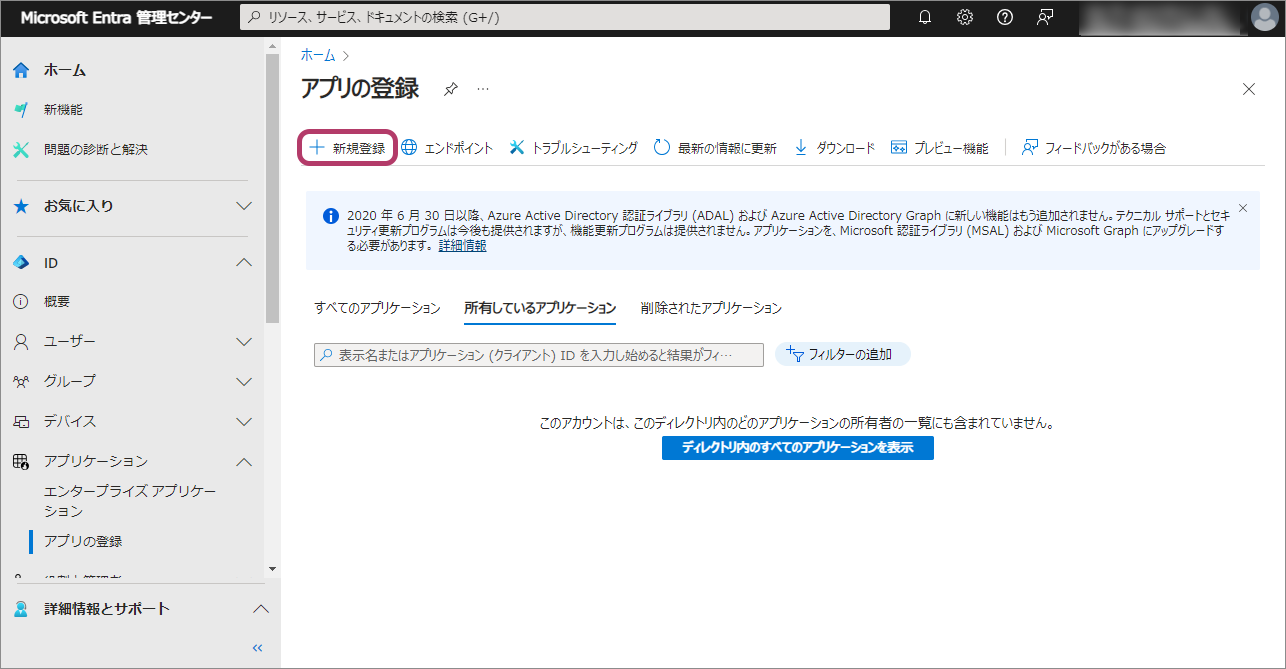Click the sidebar scroll up arrow
1286x669 pixels.
[272, 48]
